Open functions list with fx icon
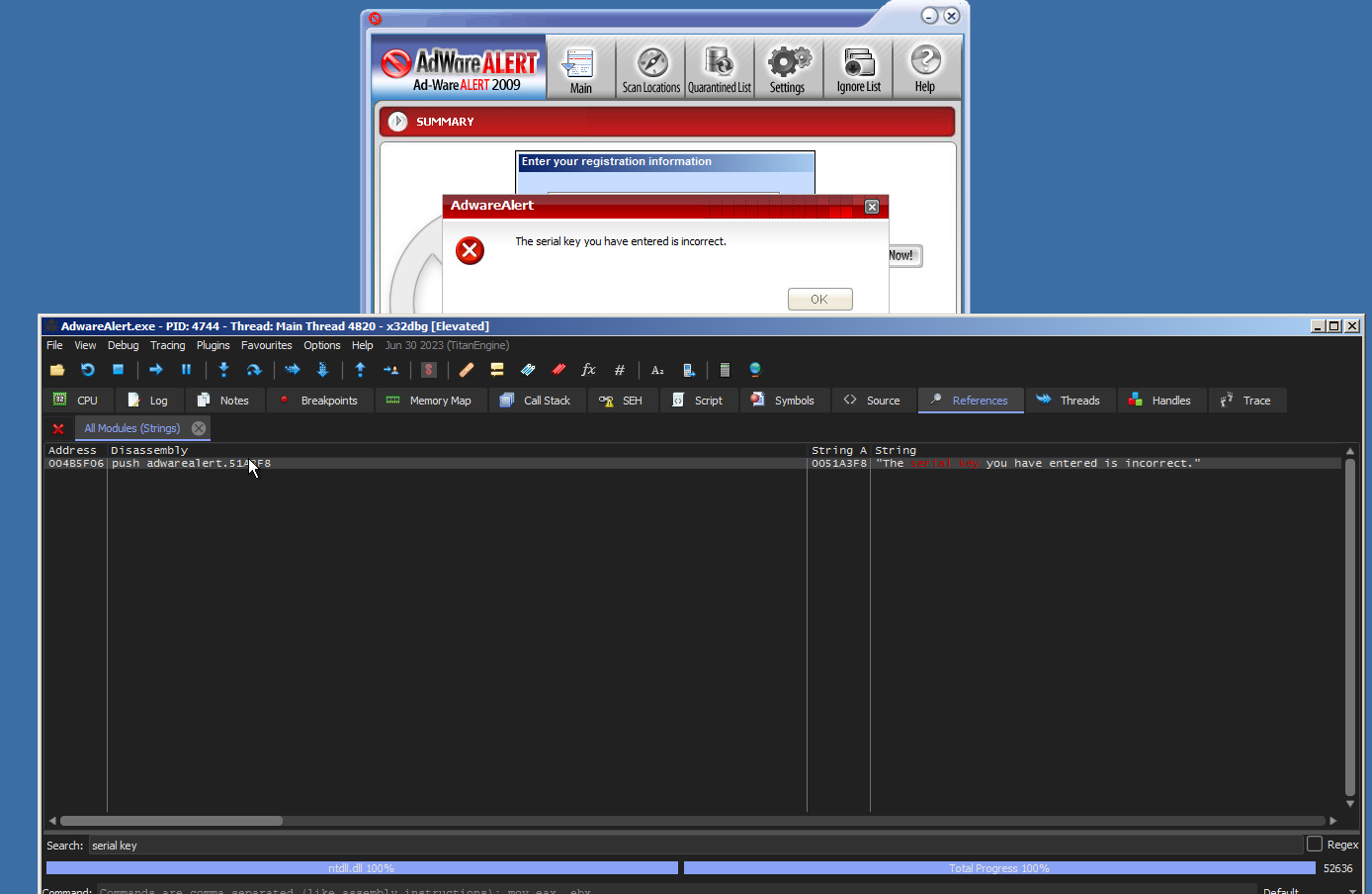Viewport: 1372px width, 894px height. click(x=588, y=370)
